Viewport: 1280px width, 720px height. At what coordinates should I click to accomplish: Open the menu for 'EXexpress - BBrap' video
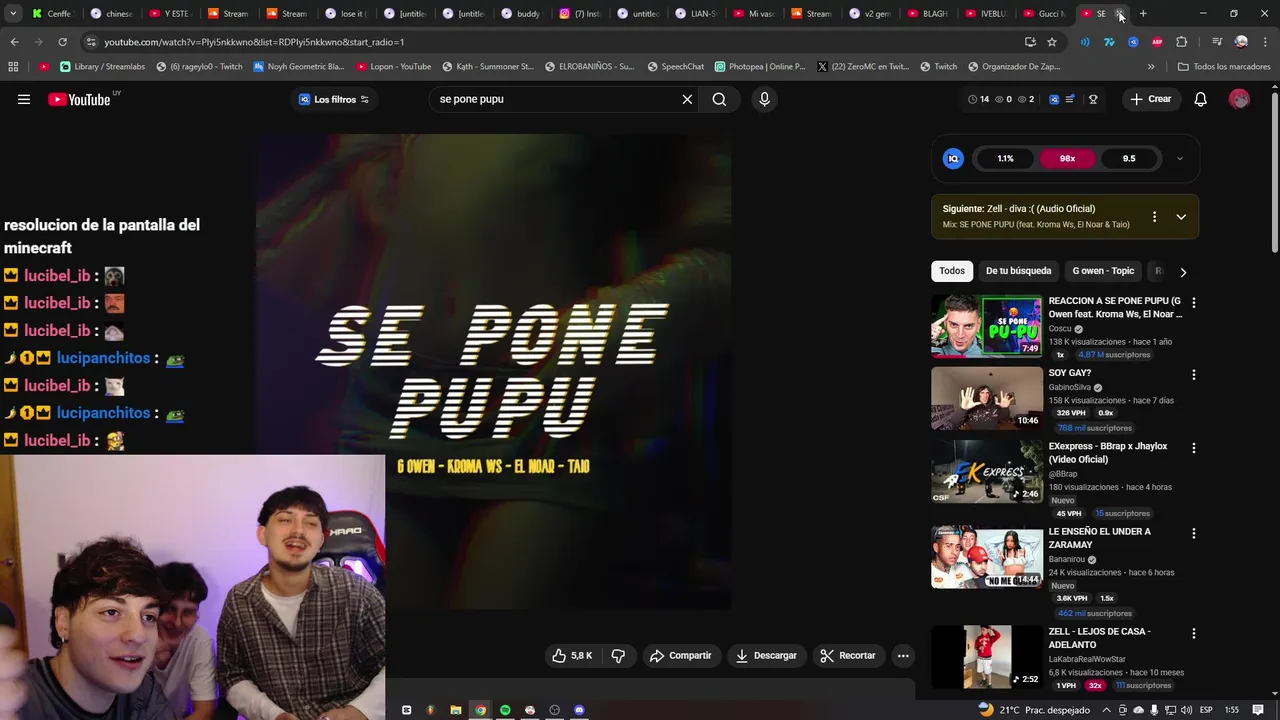click(x=1193, y=448)
